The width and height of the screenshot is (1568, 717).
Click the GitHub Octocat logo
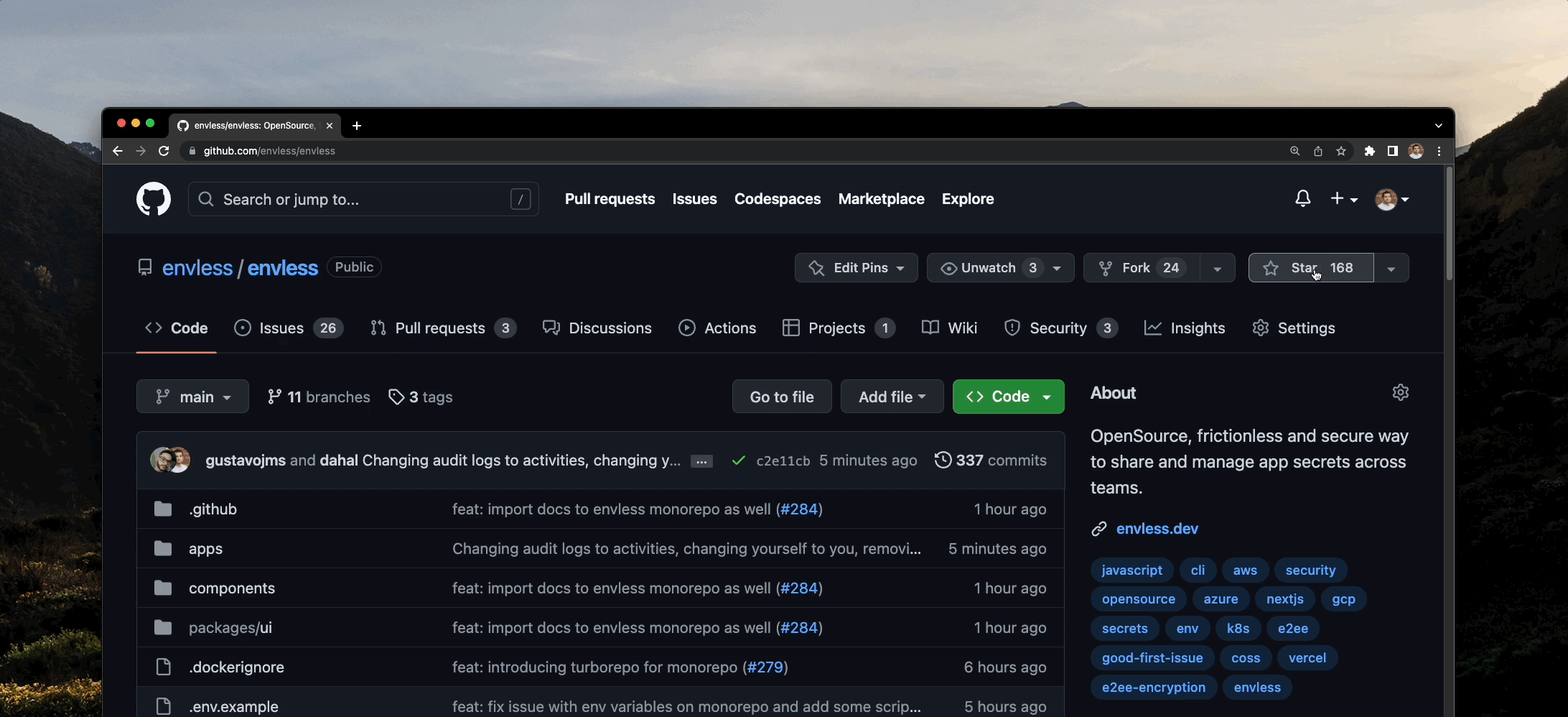(154, 199)
